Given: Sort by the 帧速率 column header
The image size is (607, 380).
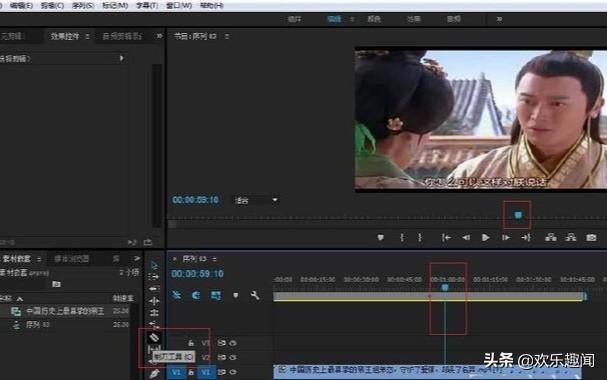Looking at the screenshot, I should [x=123, y=298].
